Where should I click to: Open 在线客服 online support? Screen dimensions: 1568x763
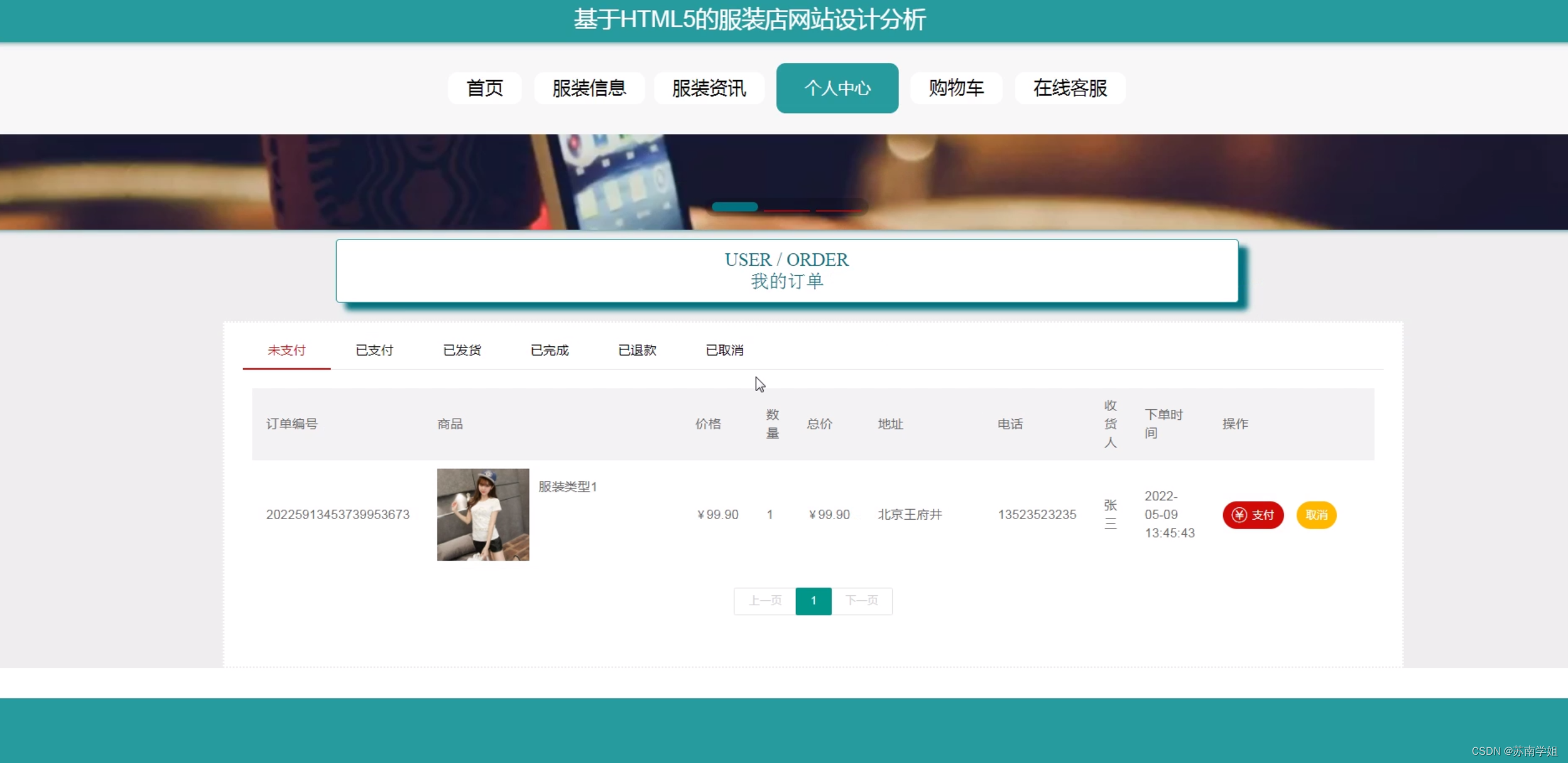pyautogui.click(x=1070, y=88)
